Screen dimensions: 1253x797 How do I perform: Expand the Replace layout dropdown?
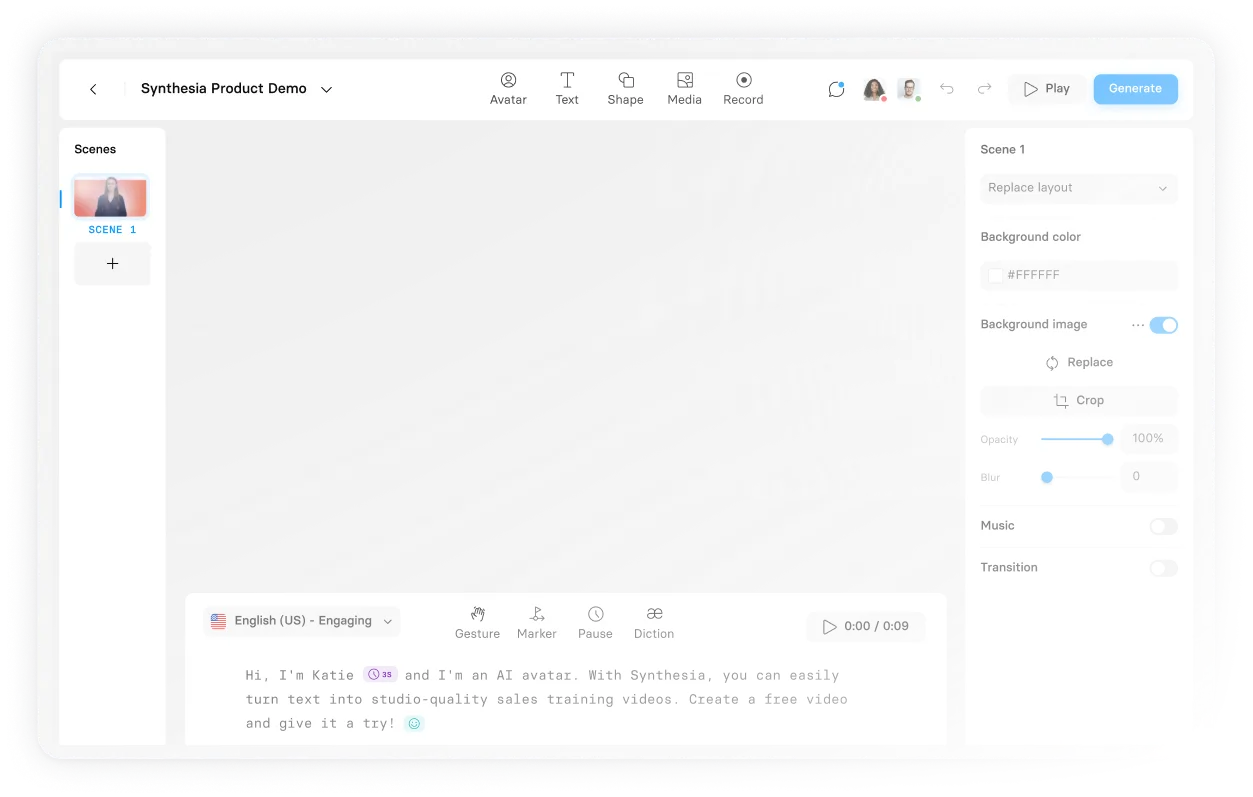tap(1079, 188)
